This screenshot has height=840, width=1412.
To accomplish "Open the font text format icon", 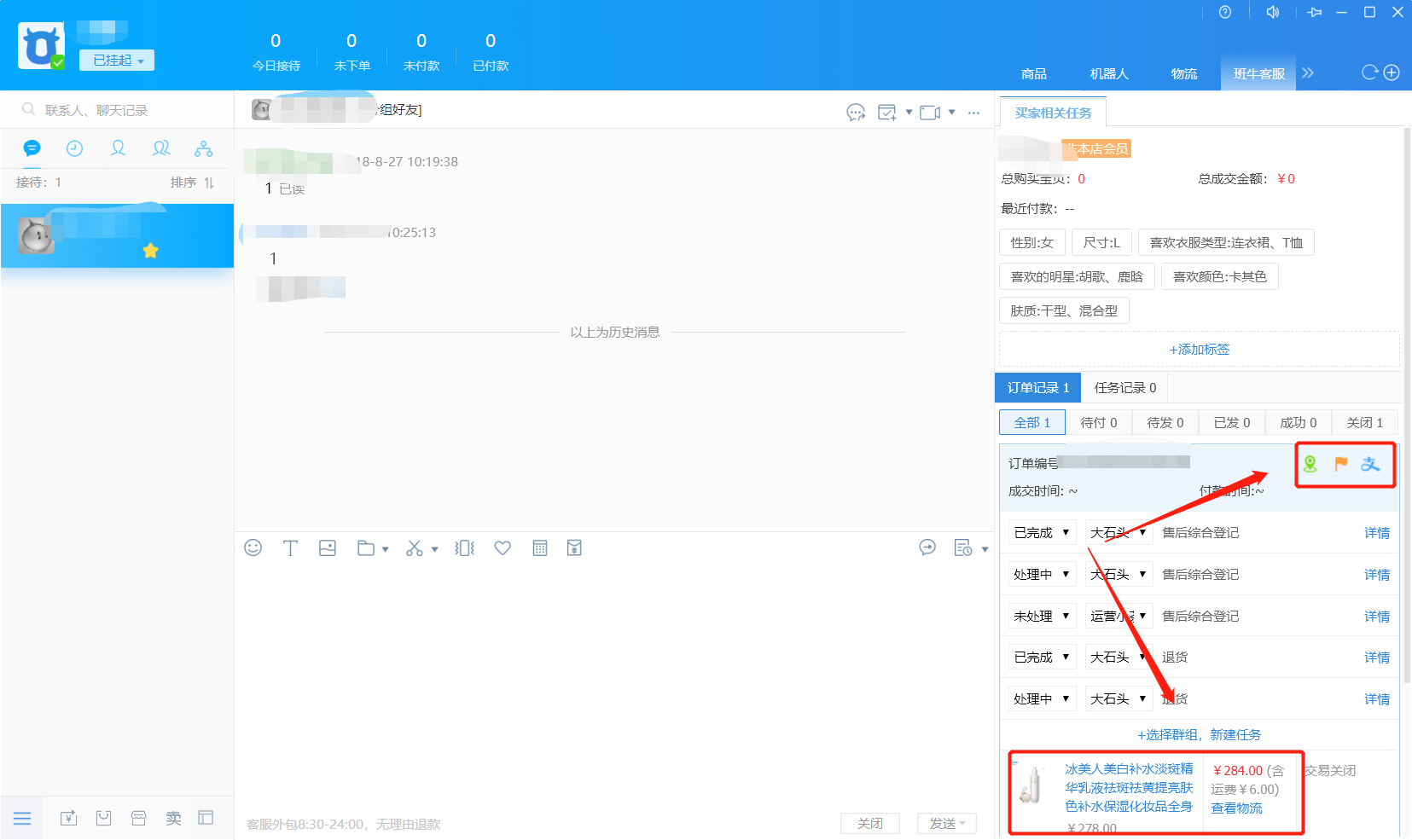I will pyautogui.click(x=290, y=548).
